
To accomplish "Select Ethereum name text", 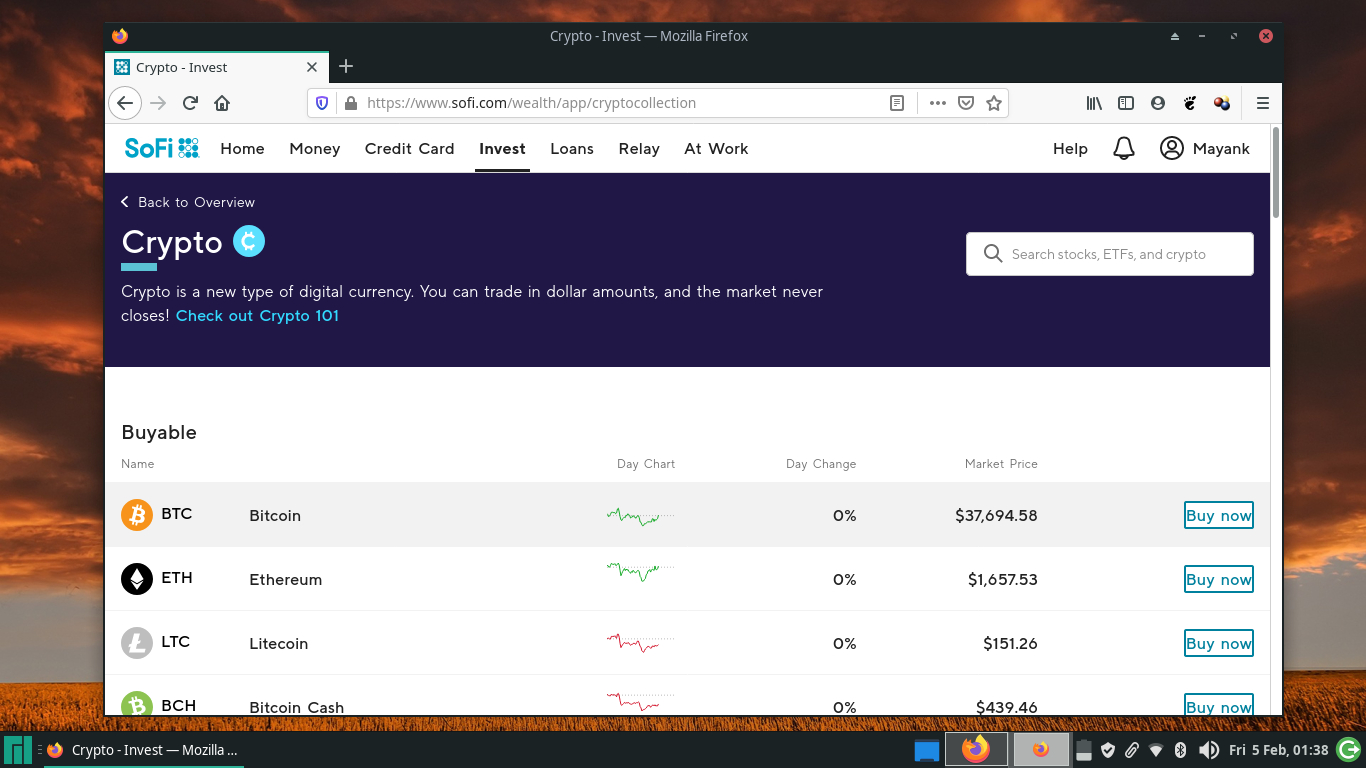I will pyautogui.click(x=285, y=580).
